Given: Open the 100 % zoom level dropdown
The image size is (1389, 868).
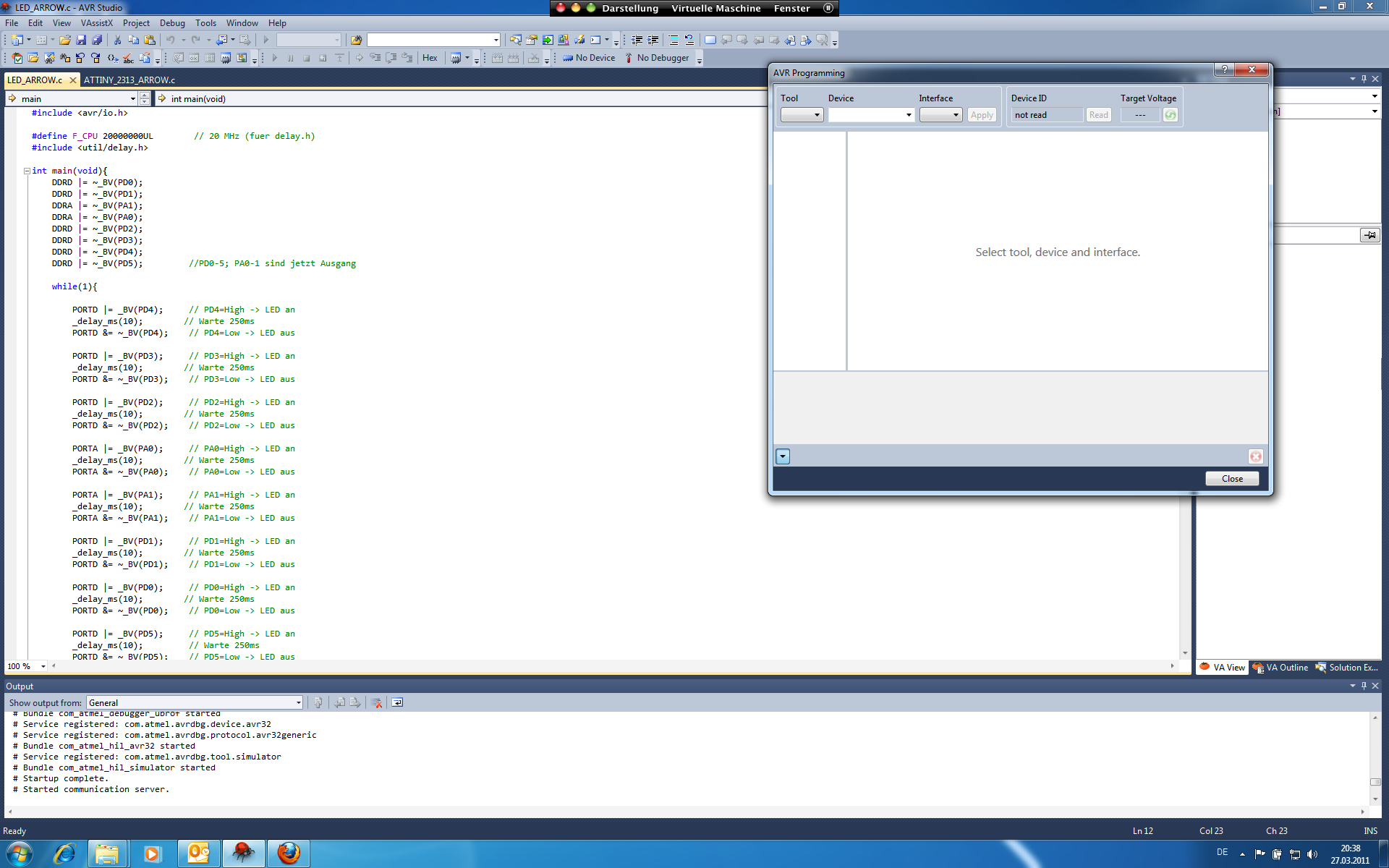Looking at the screenshot, I should [x=43, y=666].
